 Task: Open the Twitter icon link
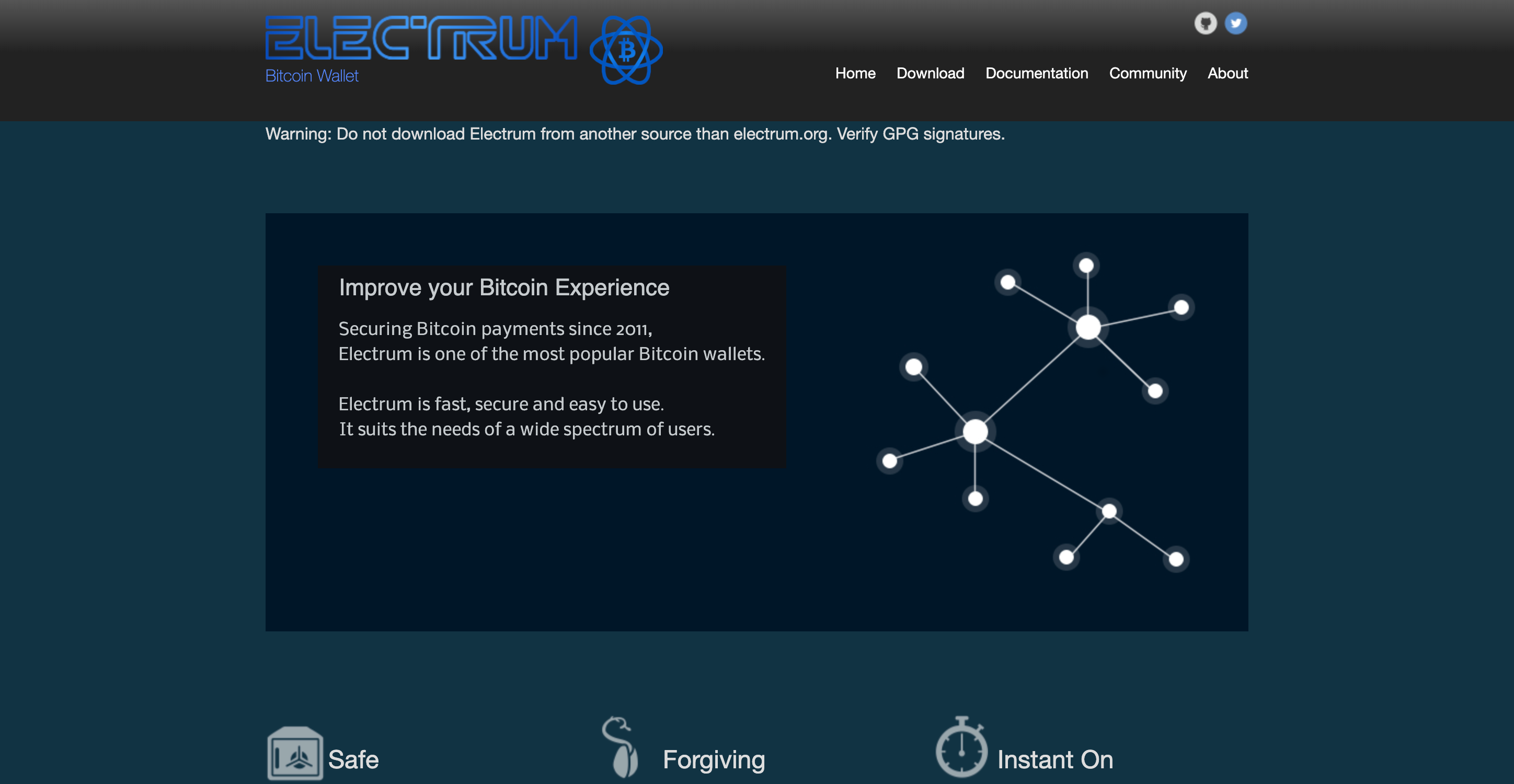coord(1235,24)
